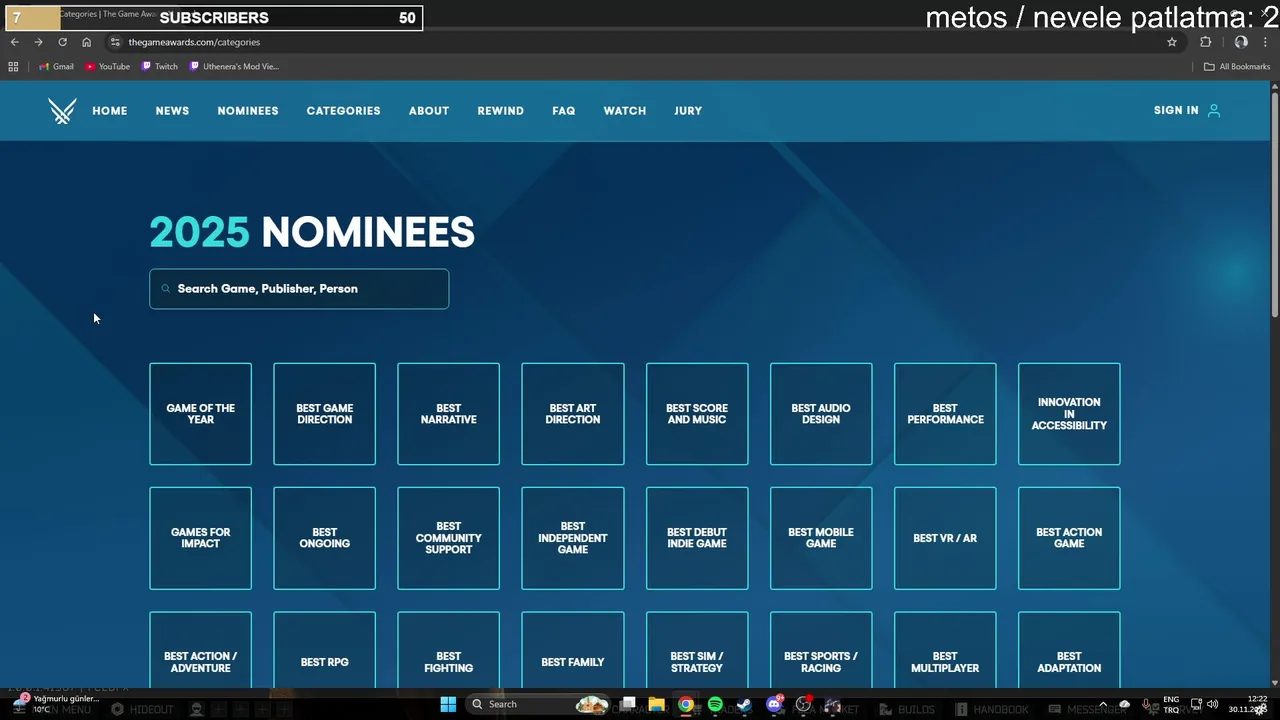Focus the Search Game, Publisher, Person field
This screenshot has width=1280, height=720.
pos(299,289)
